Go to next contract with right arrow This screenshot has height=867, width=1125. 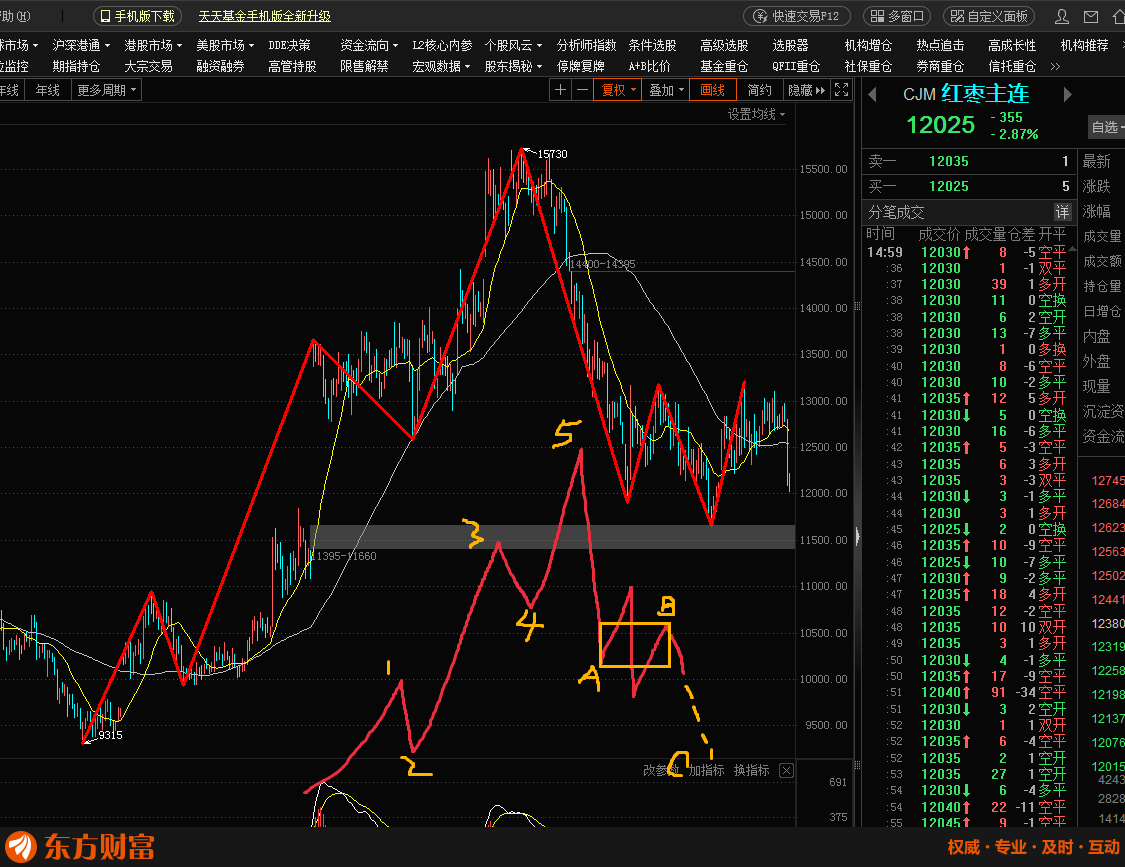pyautogui.click(x=1068, y=95)
